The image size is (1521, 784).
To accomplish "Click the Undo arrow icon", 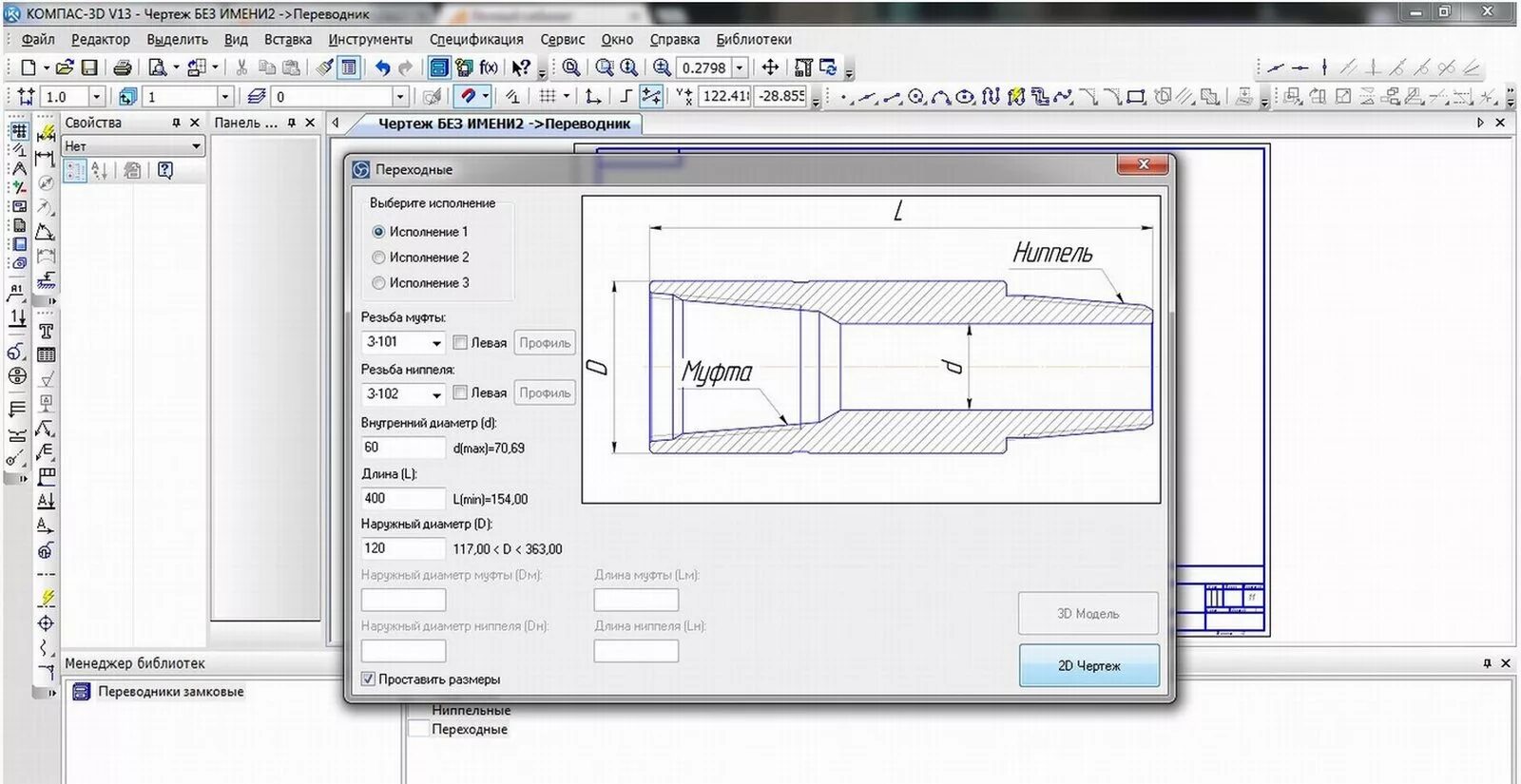I will pos(382,67).
